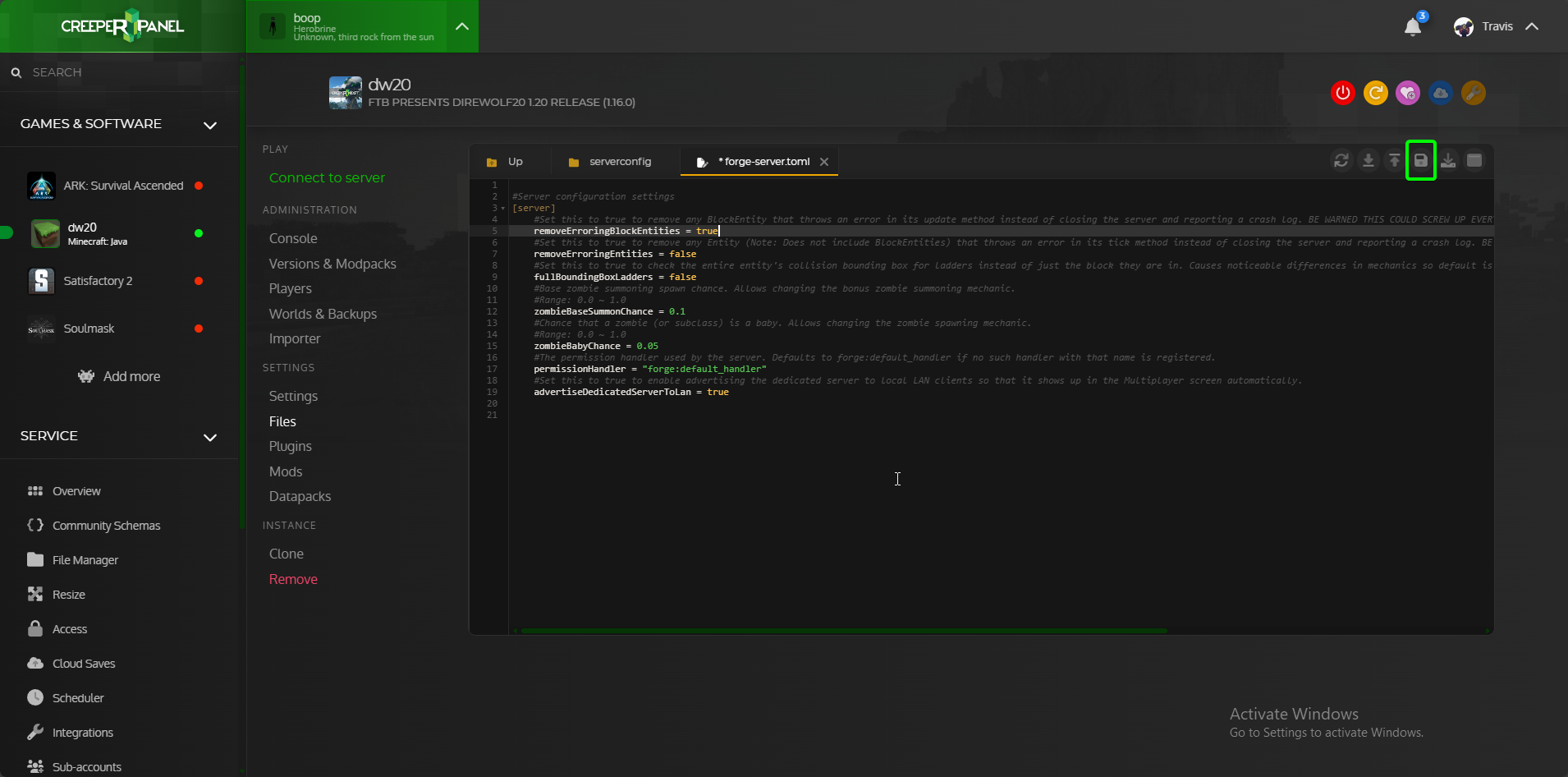The image size is (1568, 777).
Task: Open the Importer page
Action: (295, 338)
